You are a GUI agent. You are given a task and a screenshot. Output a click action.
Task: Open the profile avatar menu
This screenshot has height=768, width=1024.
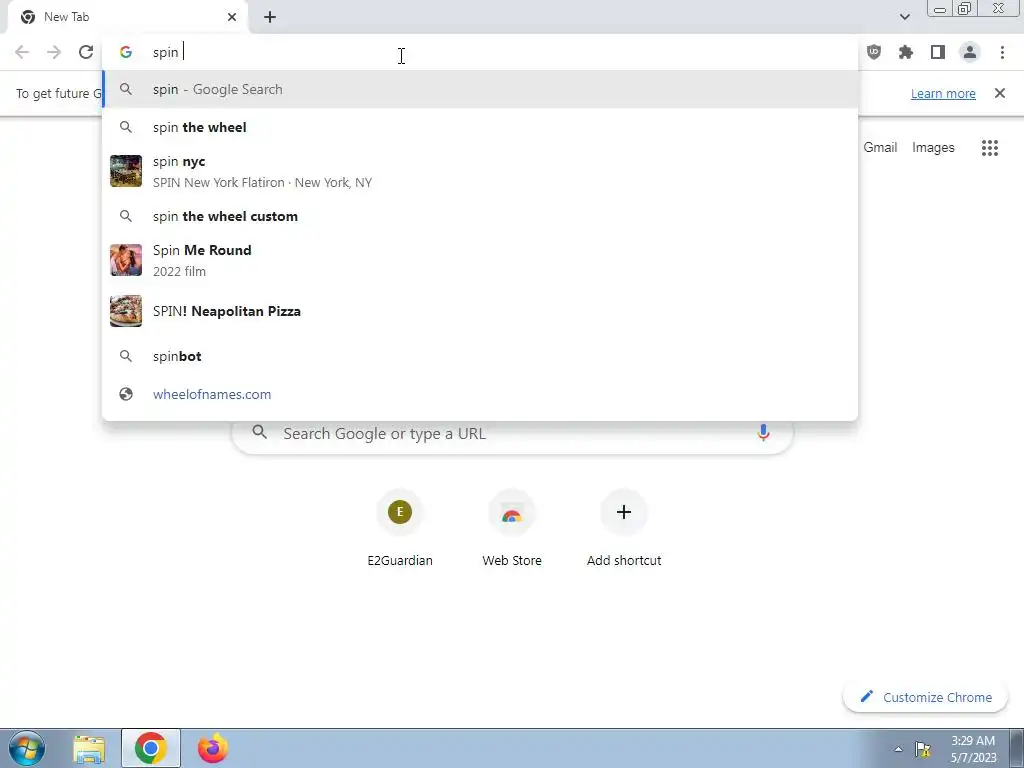coord(970,52)
